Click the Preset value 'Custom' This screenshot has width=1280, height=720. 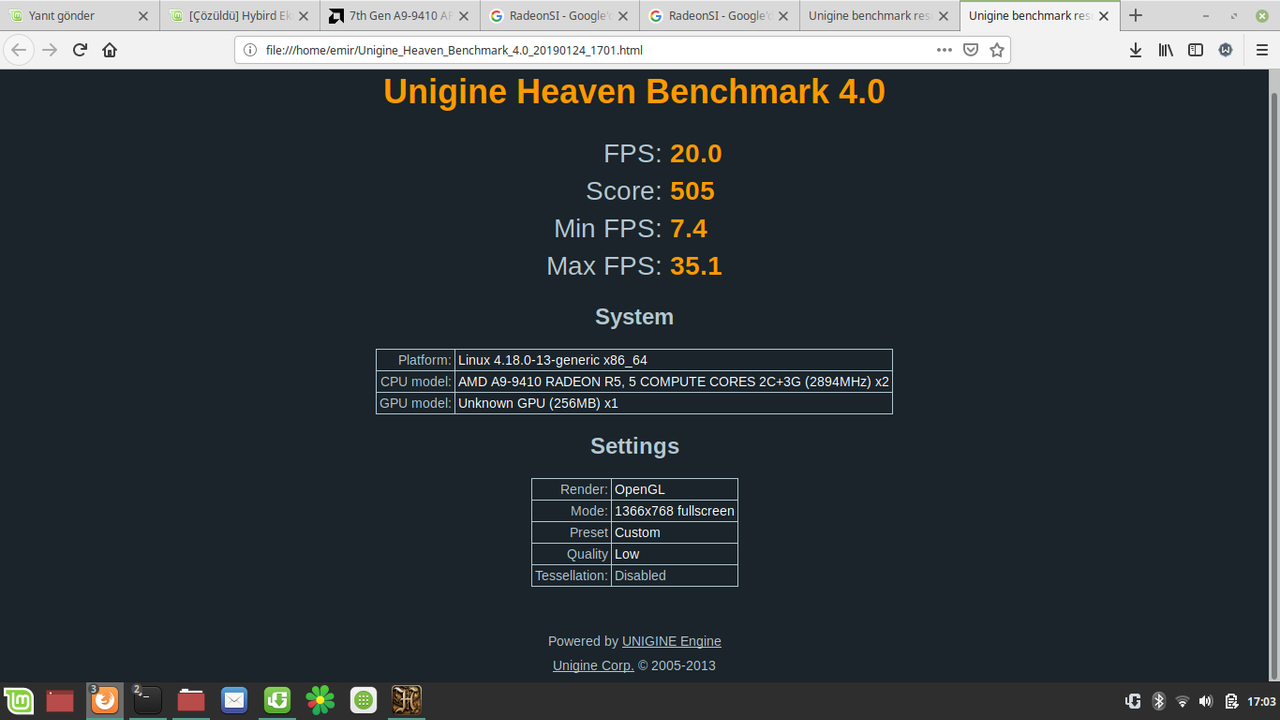[x=674, y=532]
